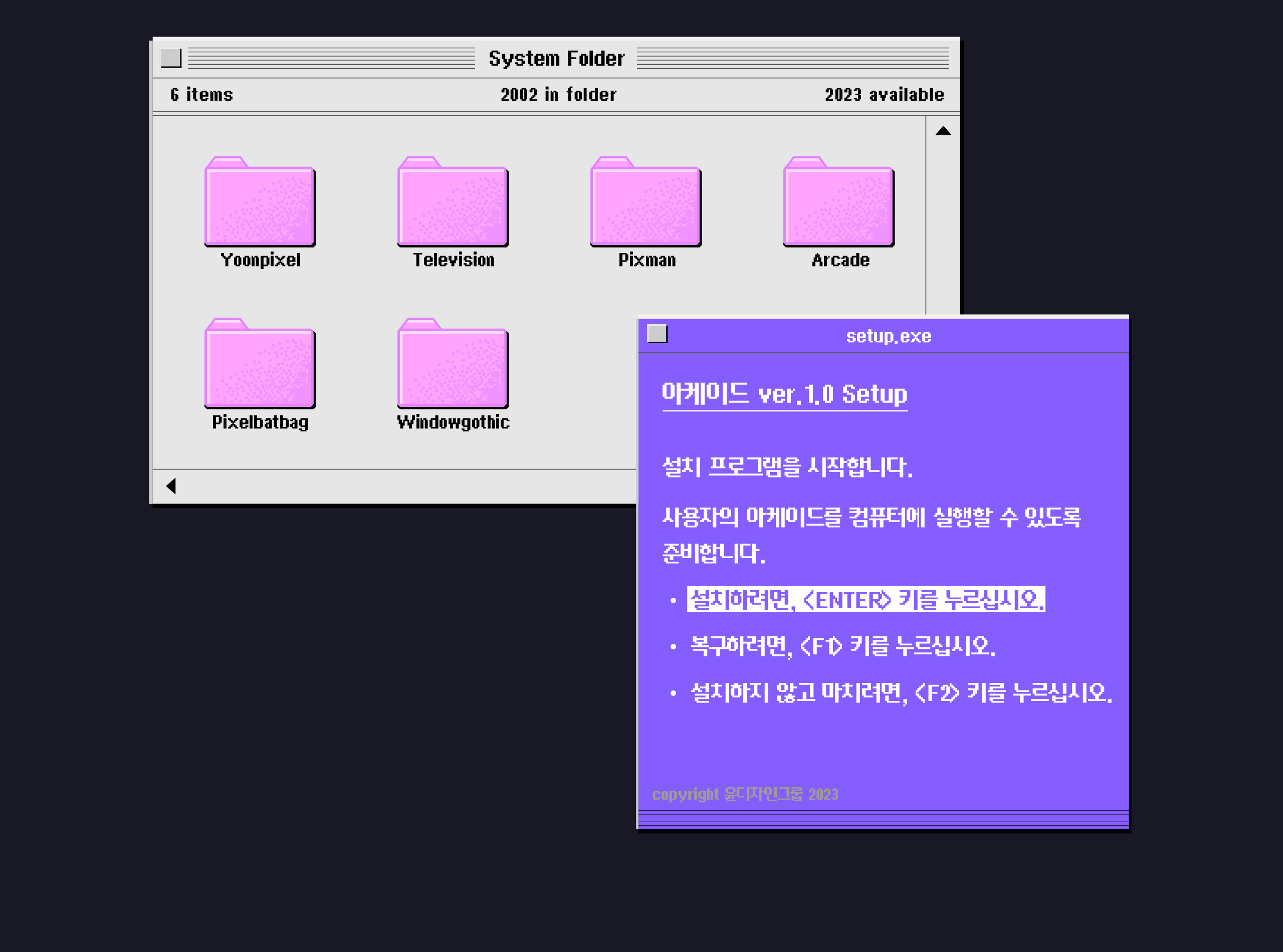The height and width of the screenshot is (952, 1283).
Task: Click the Pixman folder name label
Action: 647,260
